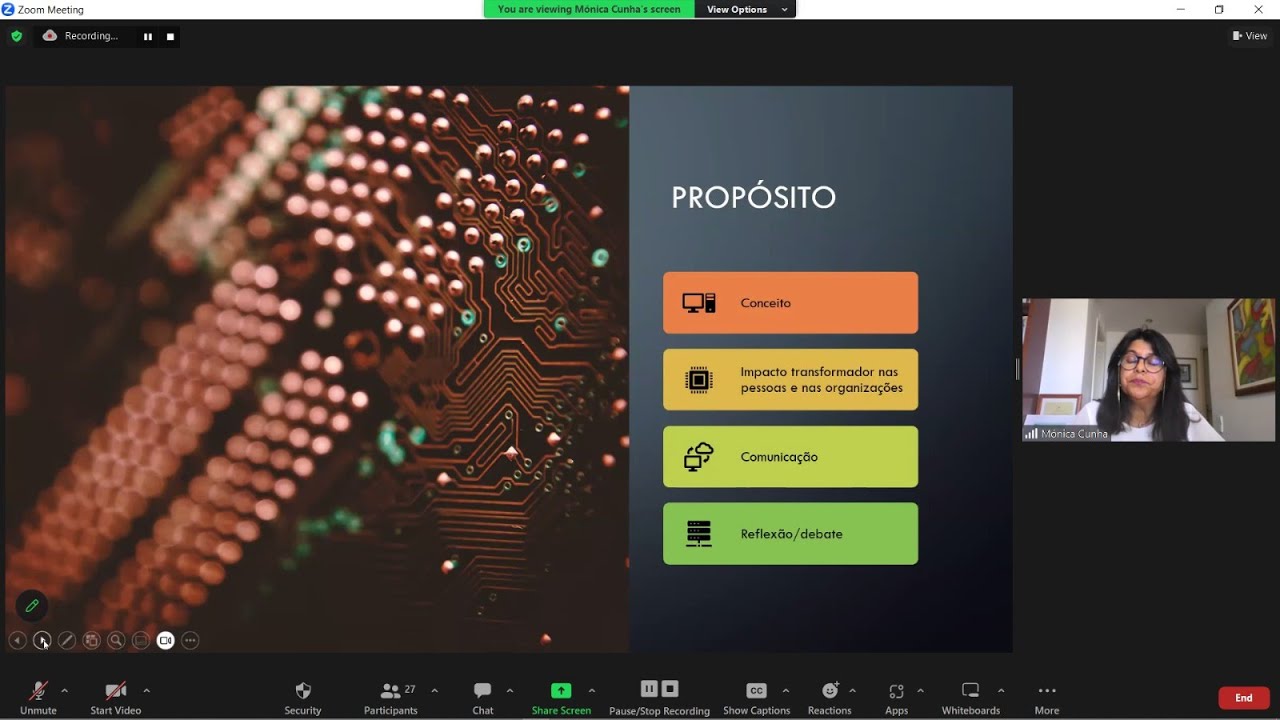Click the Unmute microphone icon
Image resolution: width=1280 pixels, height=720 pixels.
click(x=38, y=690)
